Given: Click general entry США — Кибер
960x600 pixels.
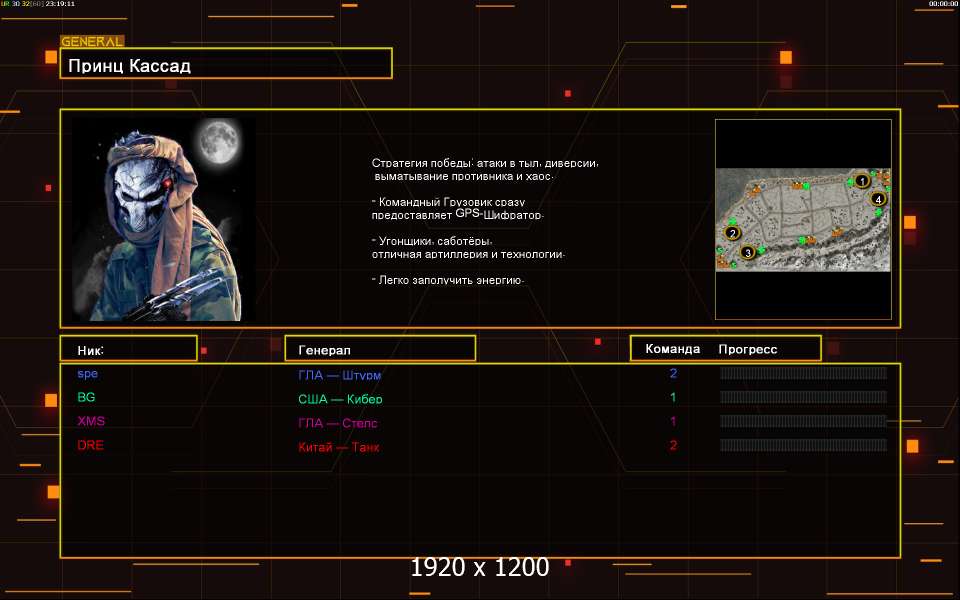Looking at the screenshot, I should point(340,399).
